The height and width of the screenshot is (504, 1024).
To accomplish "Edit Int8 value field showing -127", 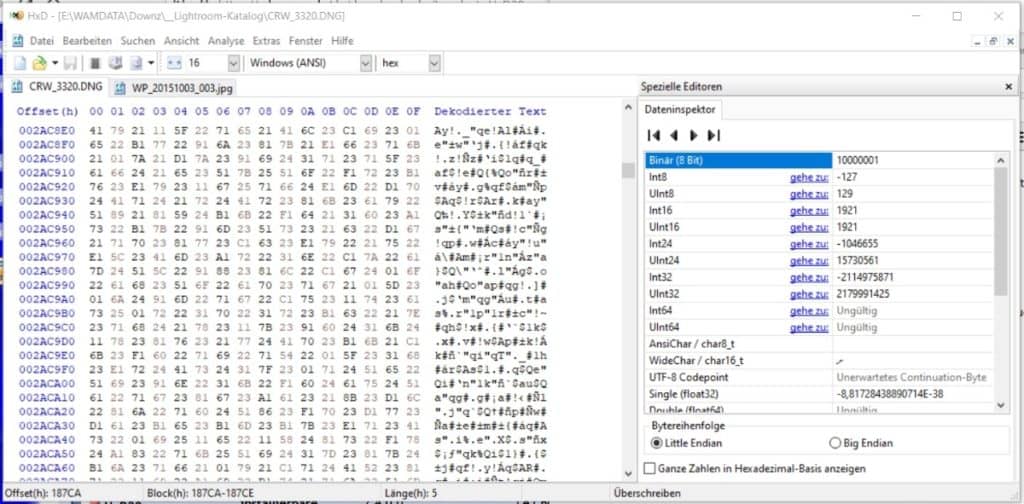I will tap(912, 177).
